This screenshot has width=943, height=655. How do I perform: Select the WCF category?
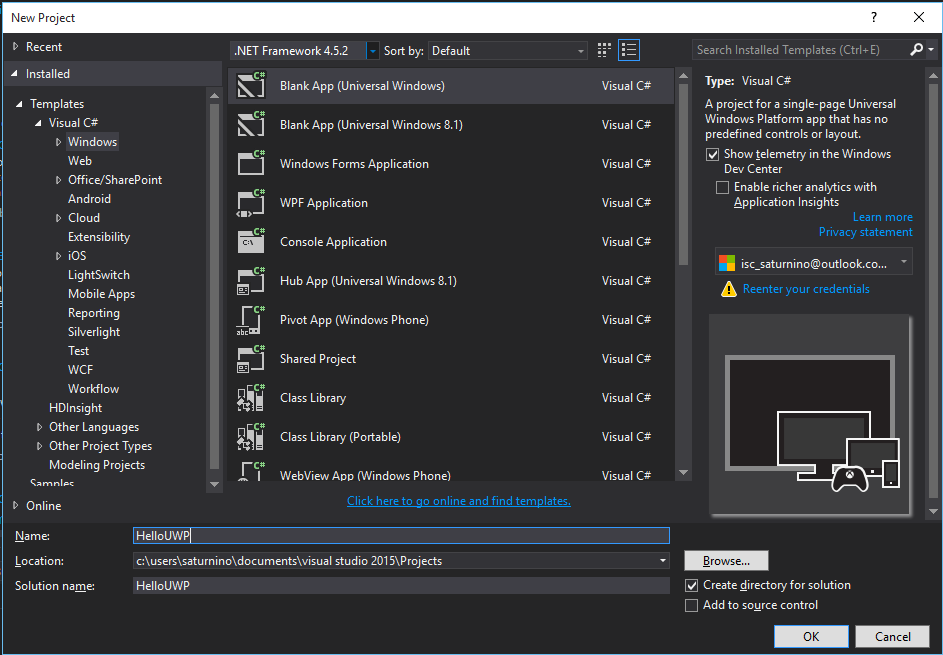pyautogui.click(x=80, y=370)
